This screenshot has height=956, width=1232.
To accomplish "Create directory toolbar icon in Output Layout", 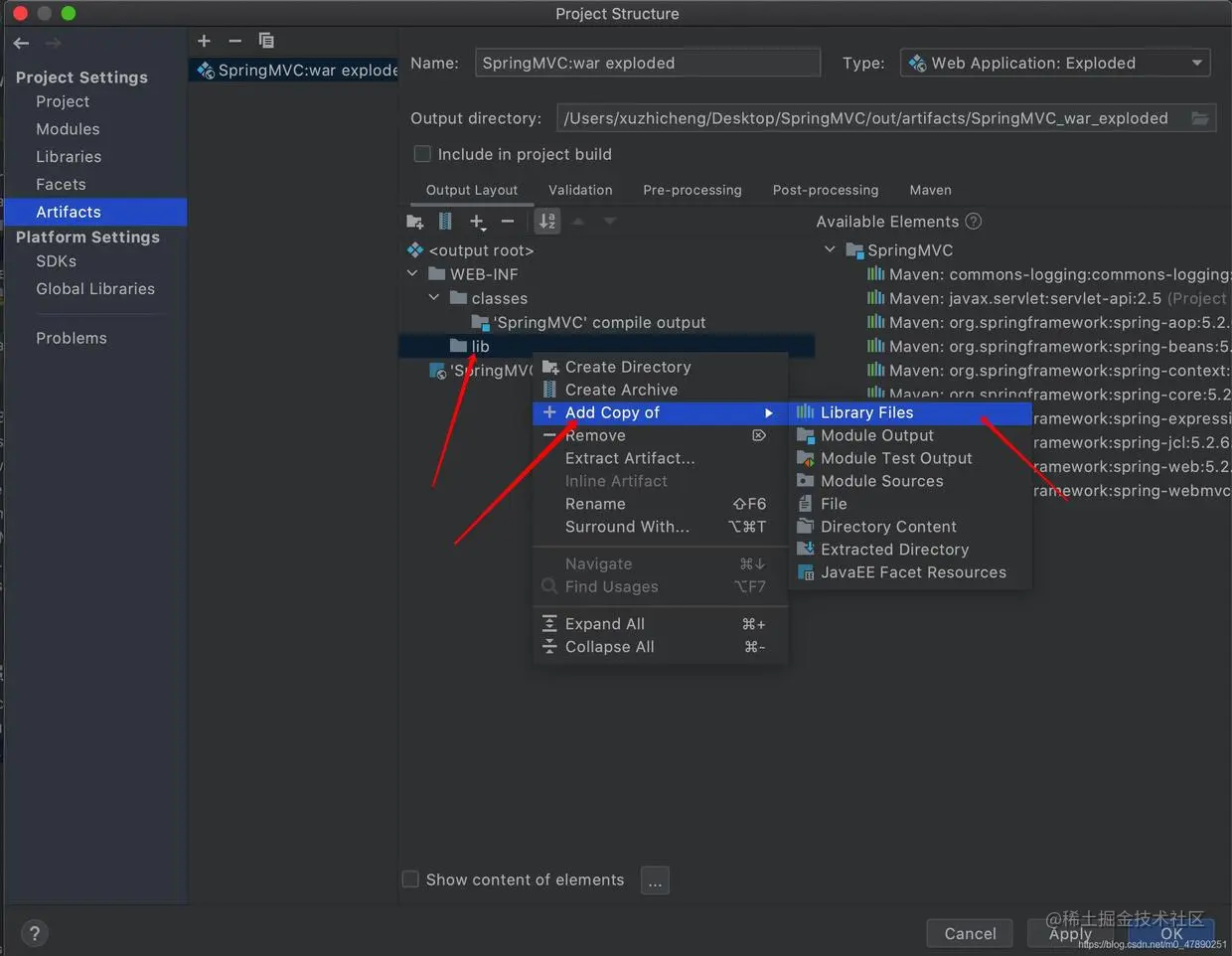I will coord(415,222).
